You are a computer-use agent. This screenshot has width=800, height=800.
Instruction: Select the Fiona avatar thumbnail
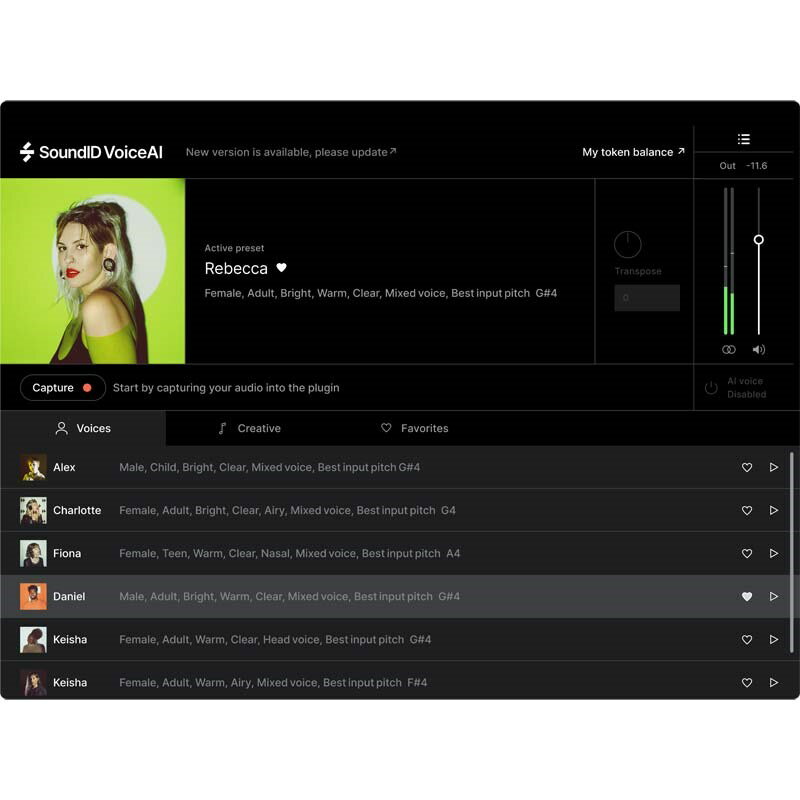coord(33,554)
